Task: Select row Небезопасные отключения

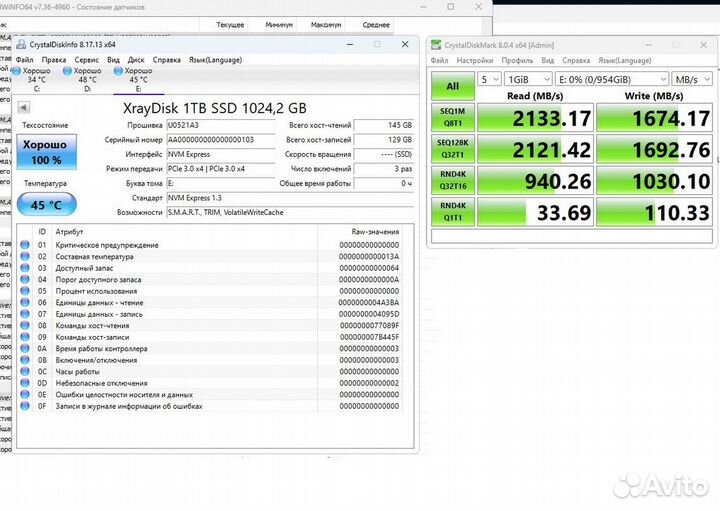Action: click(210, 383)
